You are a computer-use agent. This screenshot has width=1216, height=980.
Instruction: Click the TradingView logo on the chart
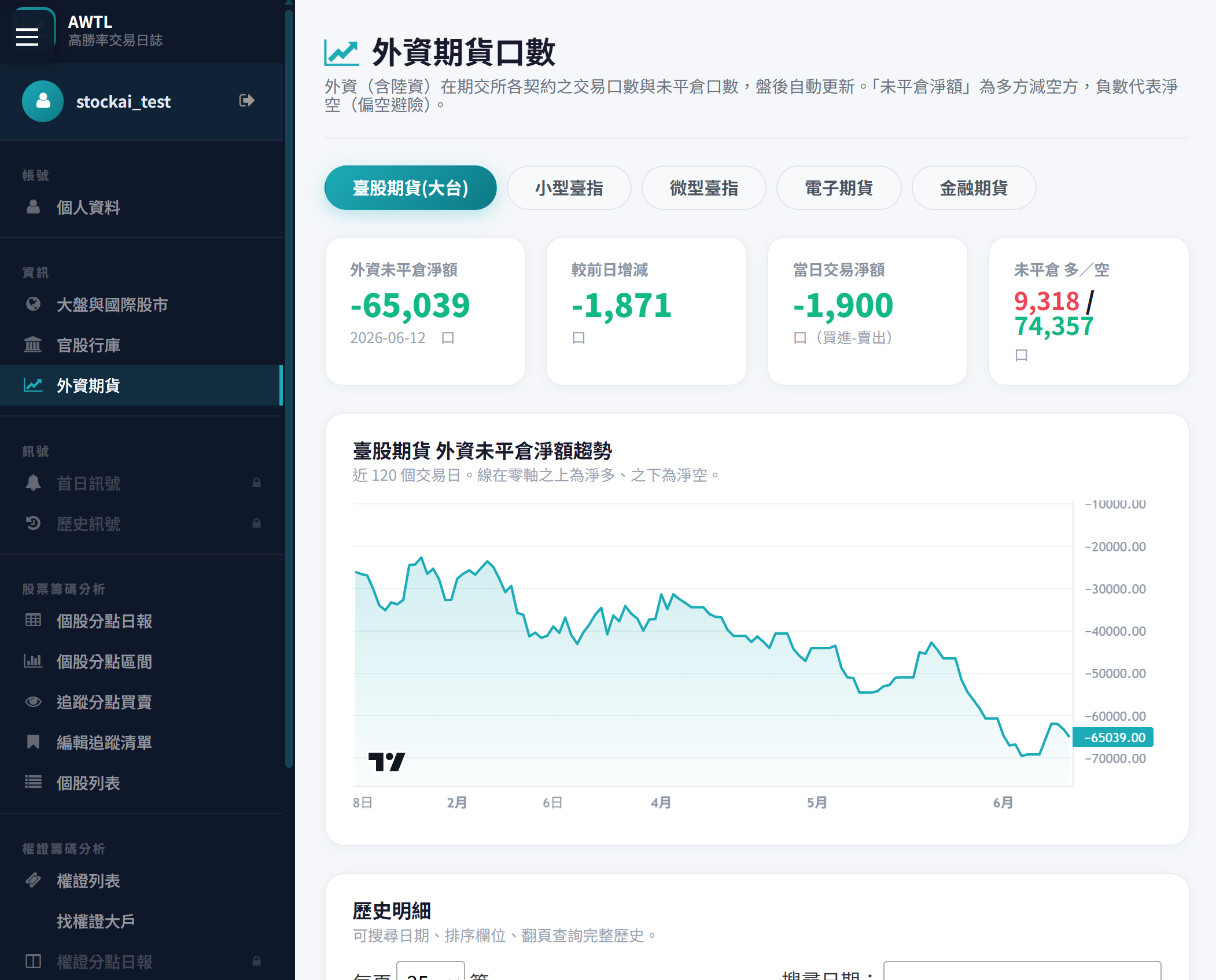(x=386, y=762)
